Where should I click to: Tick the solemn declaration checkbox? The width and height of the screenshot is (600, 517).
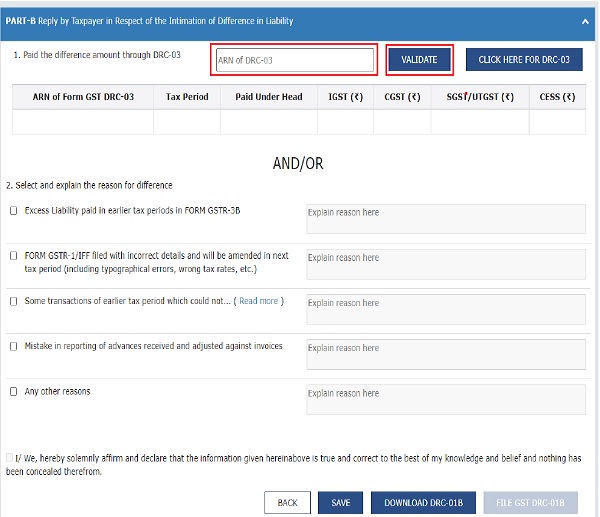tap(9, 457)
